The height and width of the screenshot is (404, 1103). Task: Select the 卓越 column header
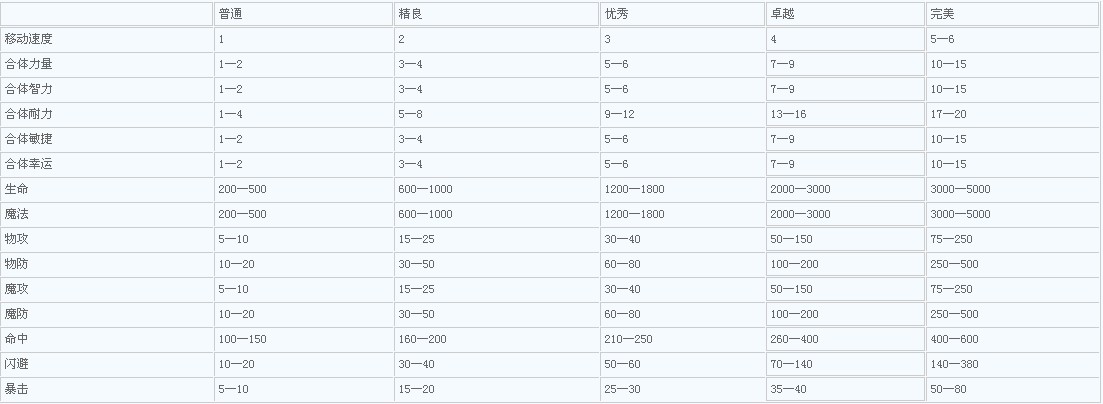[x=782, y=14]
